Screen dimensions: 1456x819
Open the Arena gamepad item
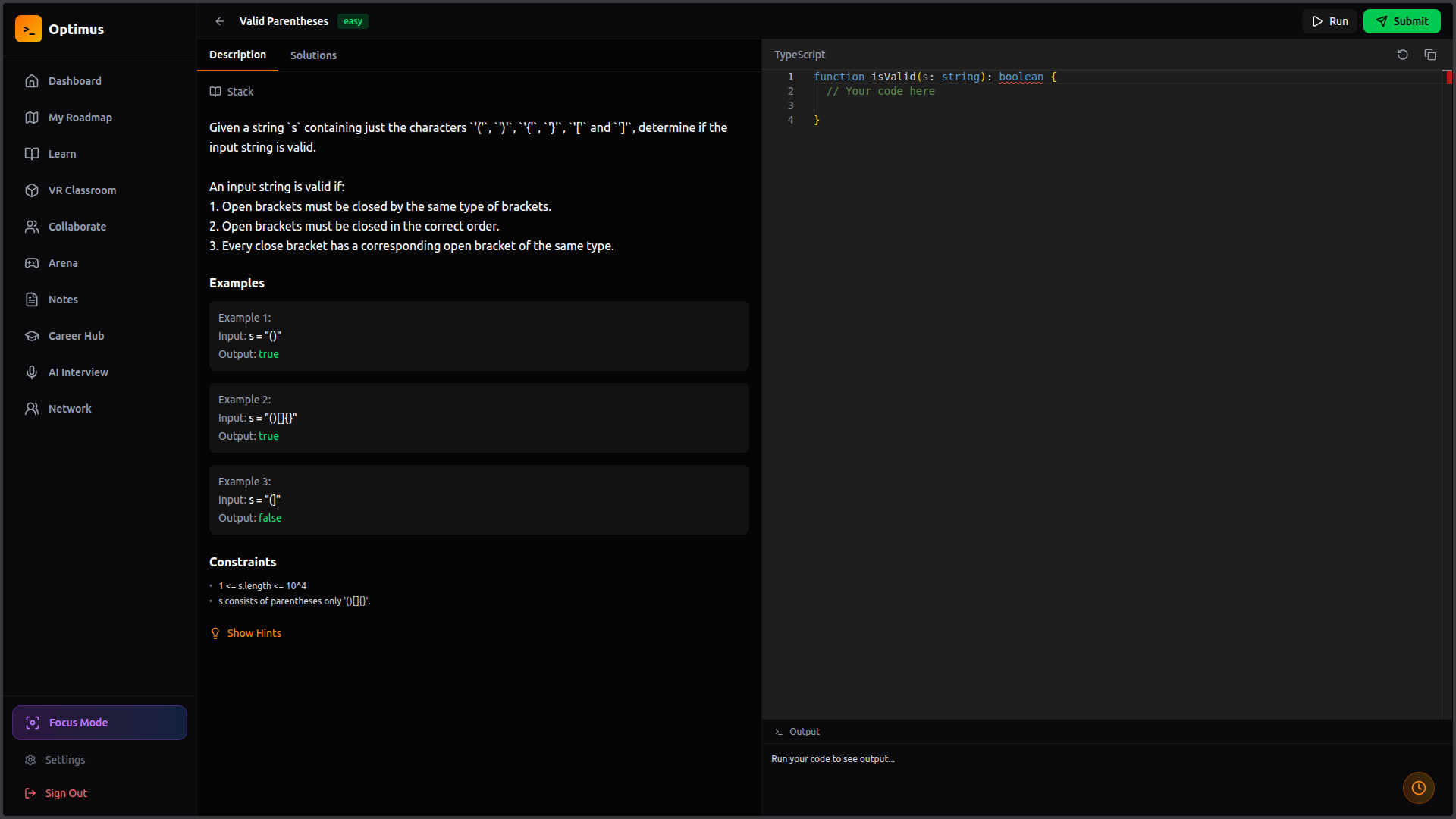[x=63, y=263]
